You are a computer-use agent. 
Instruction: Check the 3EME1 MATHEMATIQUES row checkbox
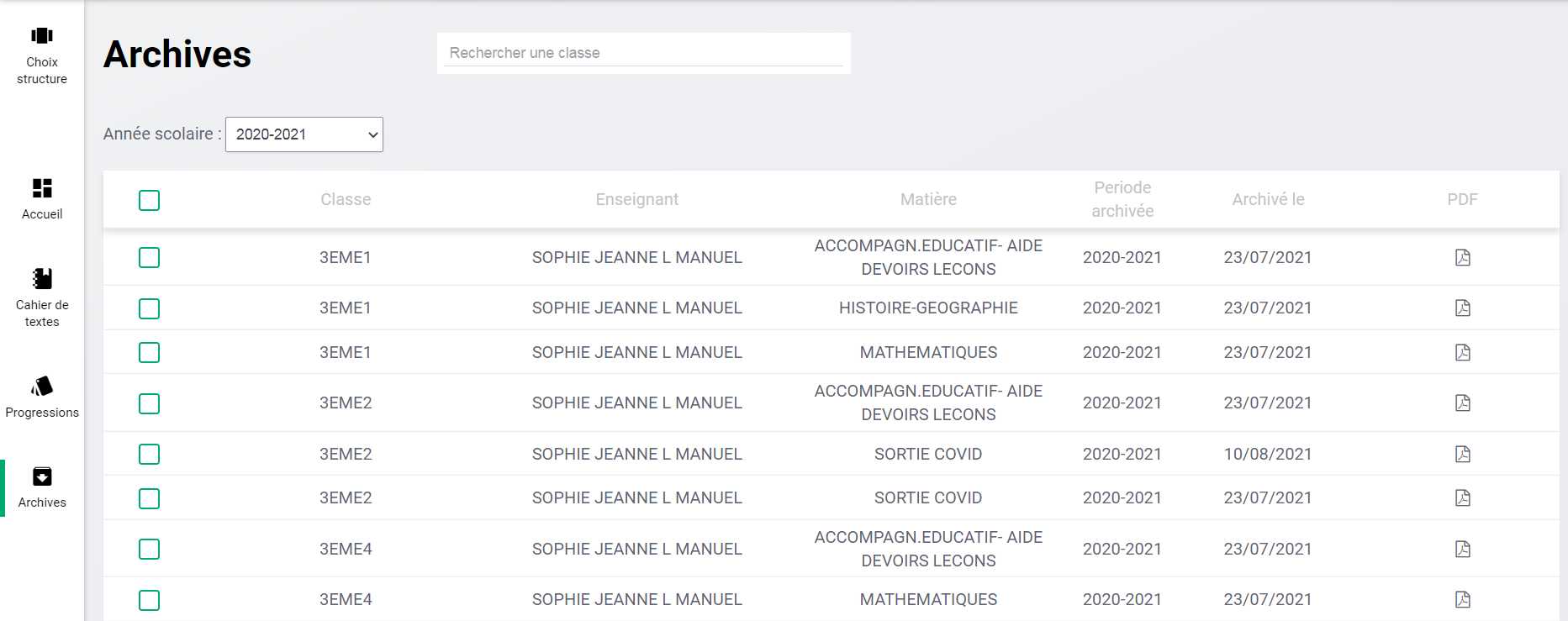point(149,352)
